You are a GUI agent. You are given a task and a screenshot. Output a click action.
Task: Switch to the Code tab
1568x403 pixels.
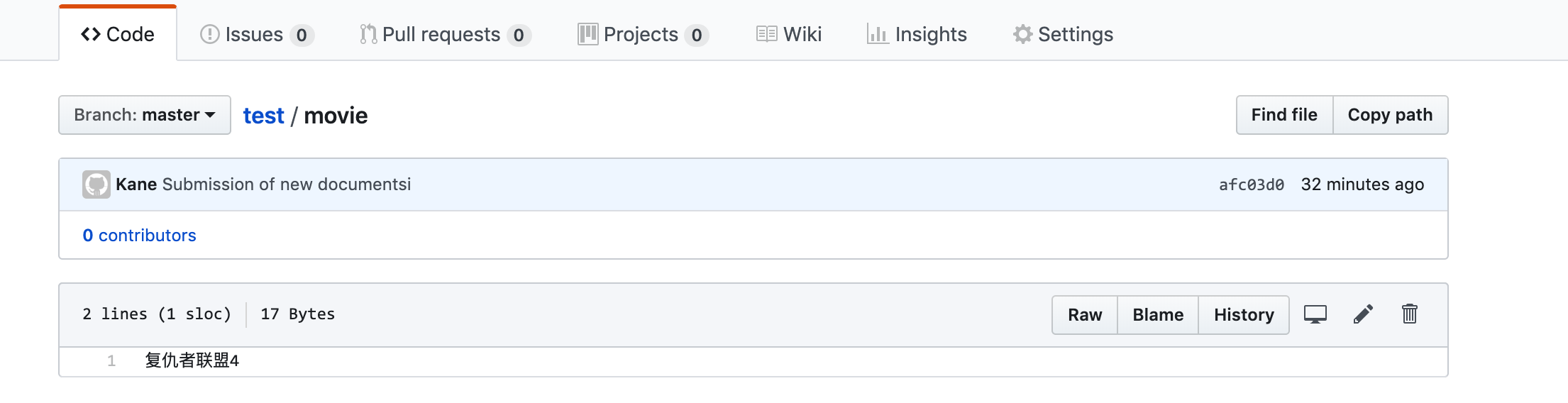coord(118,34)
